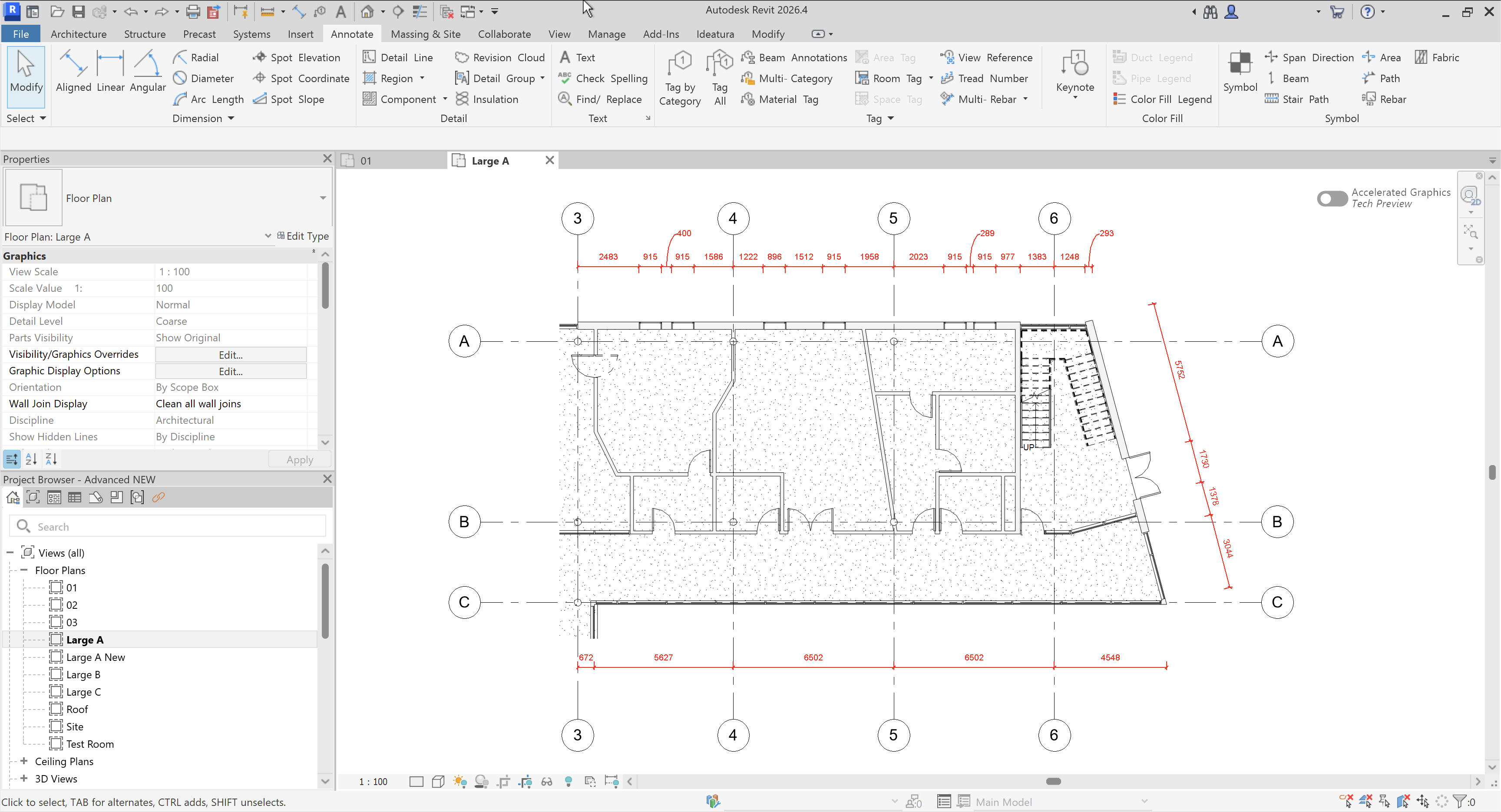Toggle Show Crop Region in view bar
This screenshot has width=1501, height=812.
tap(524, 781)
